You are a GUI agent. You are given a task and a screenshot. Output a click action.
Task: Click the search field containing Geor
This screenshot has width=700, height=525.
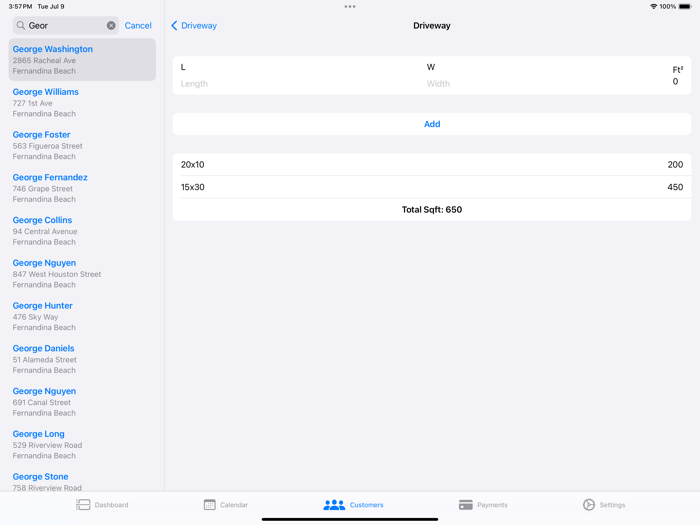coord(66,25)
